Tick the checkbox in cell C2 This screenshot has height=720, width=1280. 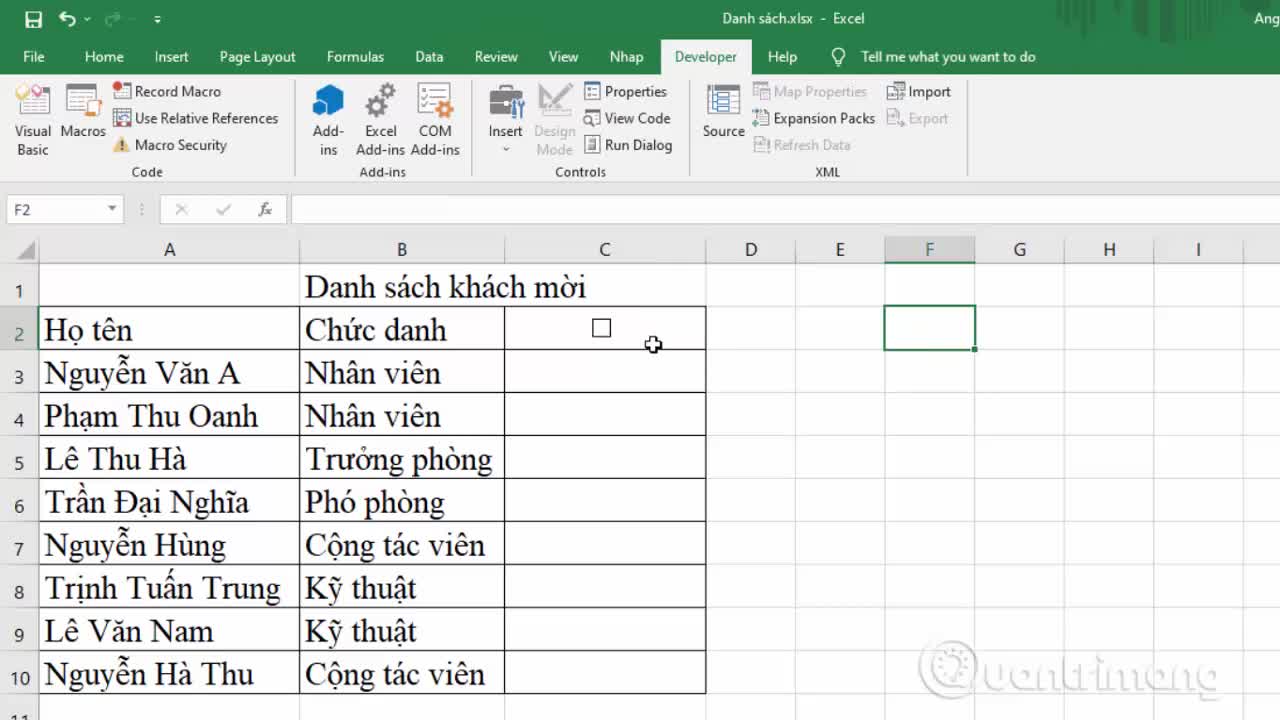(601, 328)
